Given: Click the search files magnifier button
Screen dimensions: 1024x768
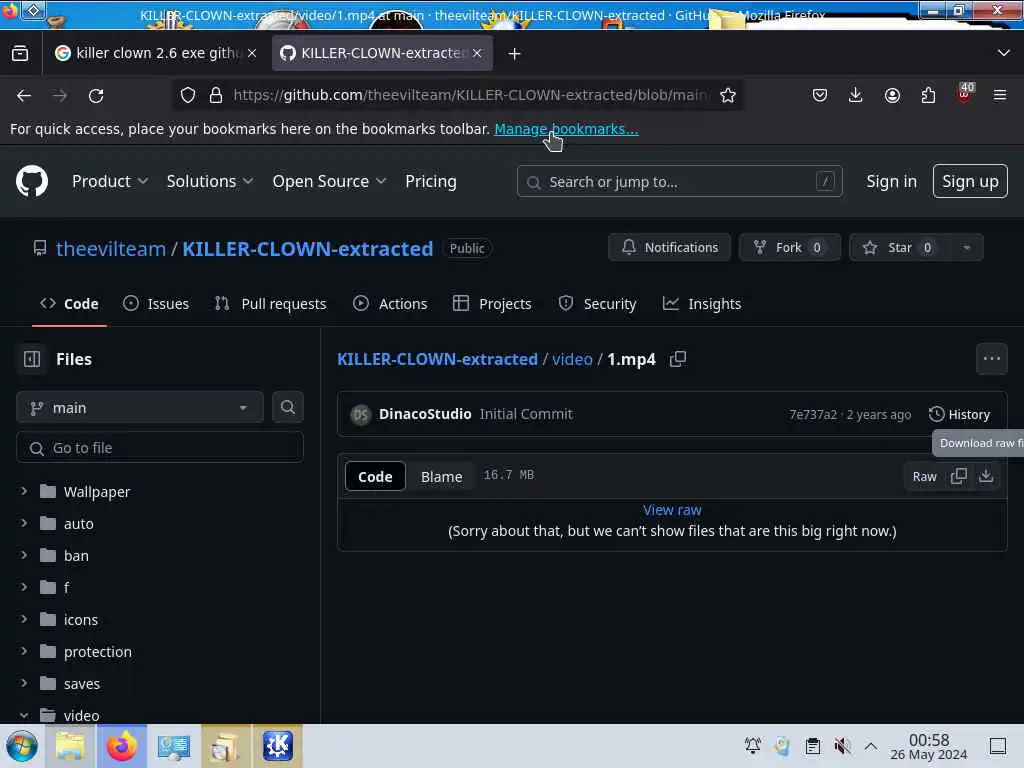Looking at the screenshot, I should pyautogui.click(x=287, y=407).
